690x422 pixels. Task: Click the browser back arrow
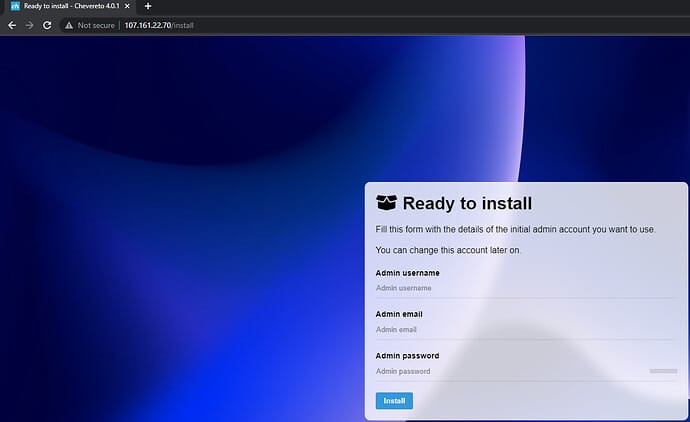click(11, 24)
